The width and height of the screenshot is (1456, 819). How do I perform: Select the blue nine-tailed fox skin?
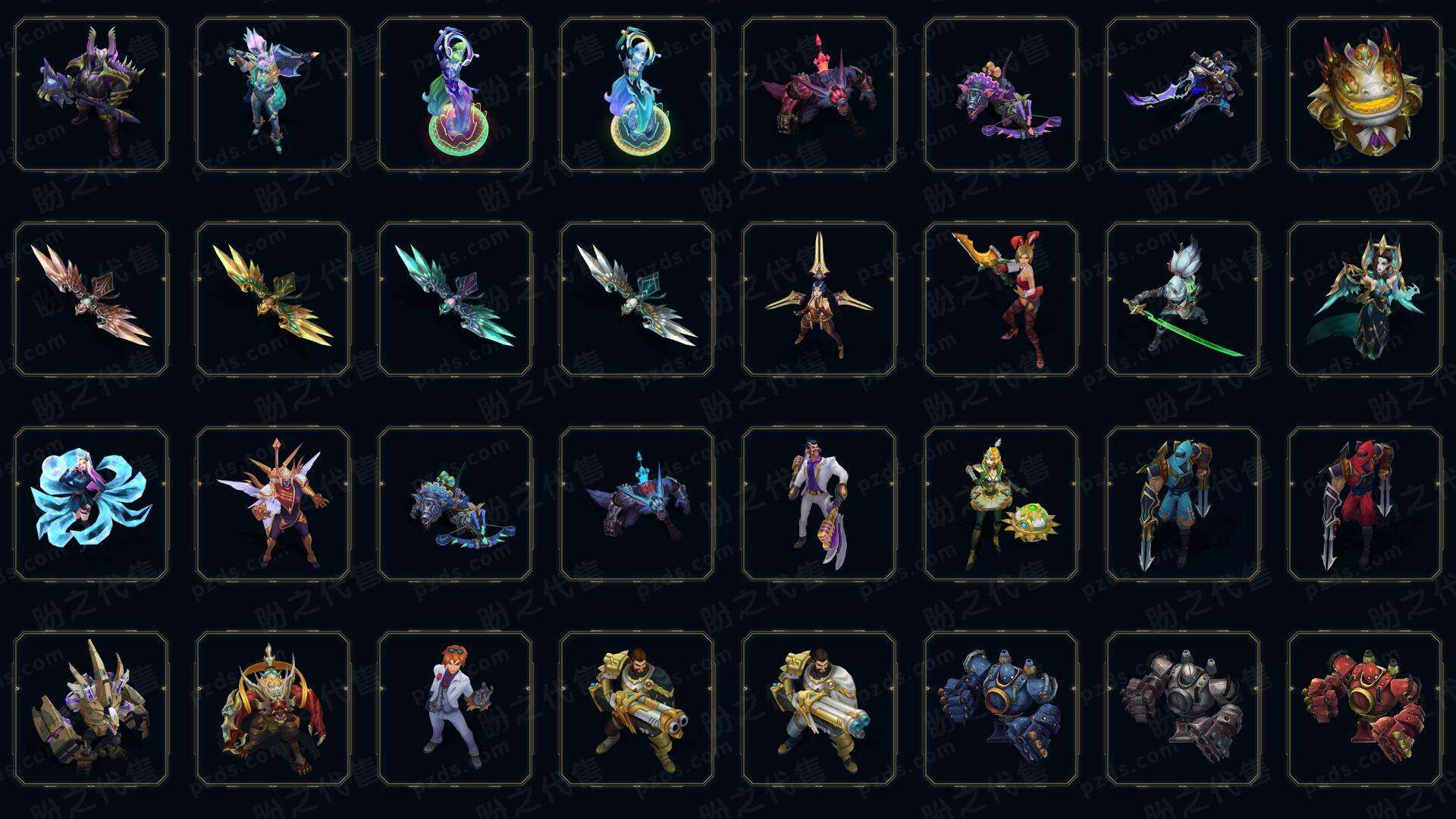click(x=90, y=504)
